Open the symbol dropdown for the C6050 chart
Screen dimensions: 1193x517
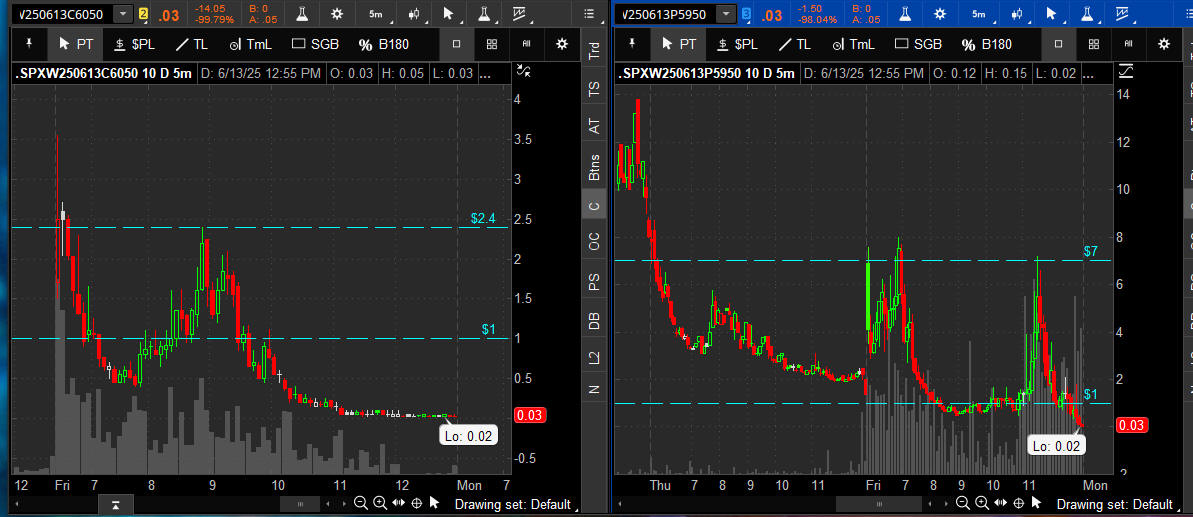coord(122,14)
